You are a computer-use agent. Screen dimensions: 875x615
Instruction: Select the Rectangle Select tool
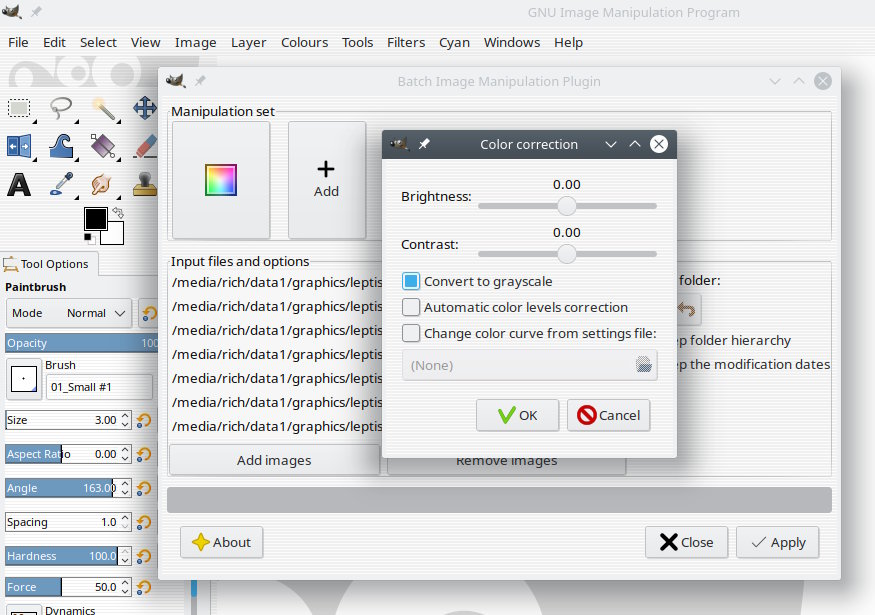point(19,108)
